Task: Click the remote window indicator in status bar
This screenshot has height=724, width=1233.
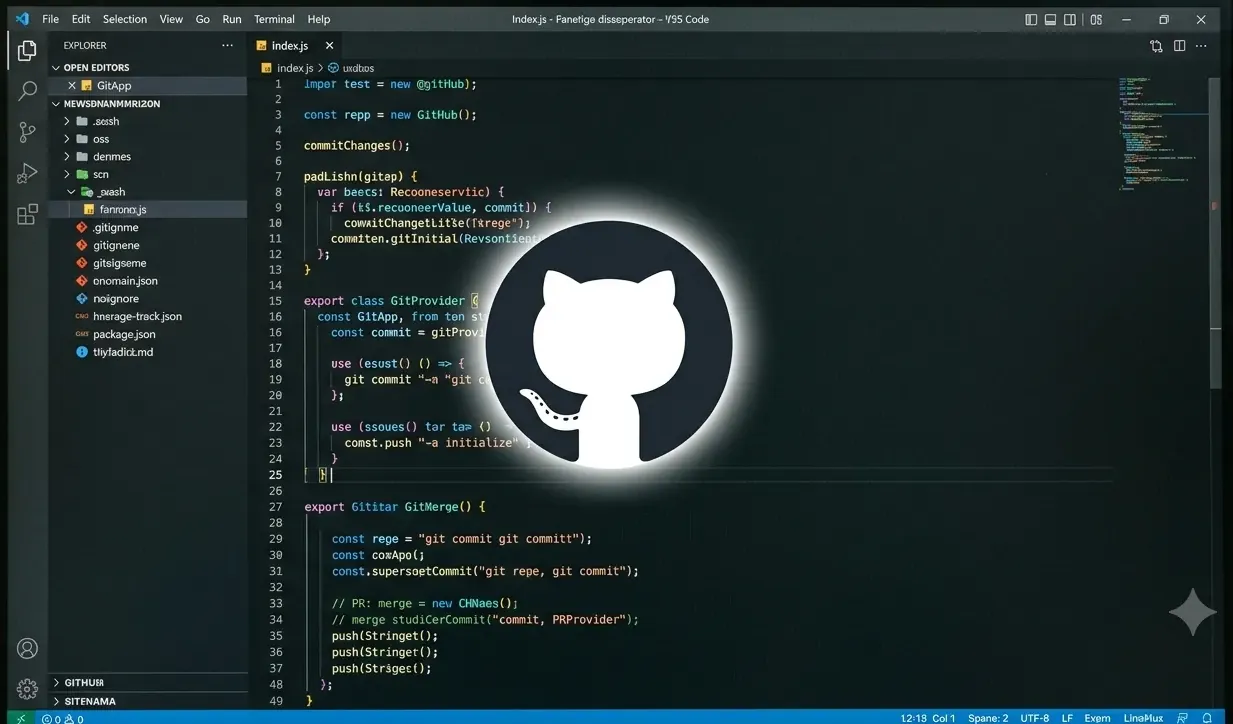Action: point(22,717)
